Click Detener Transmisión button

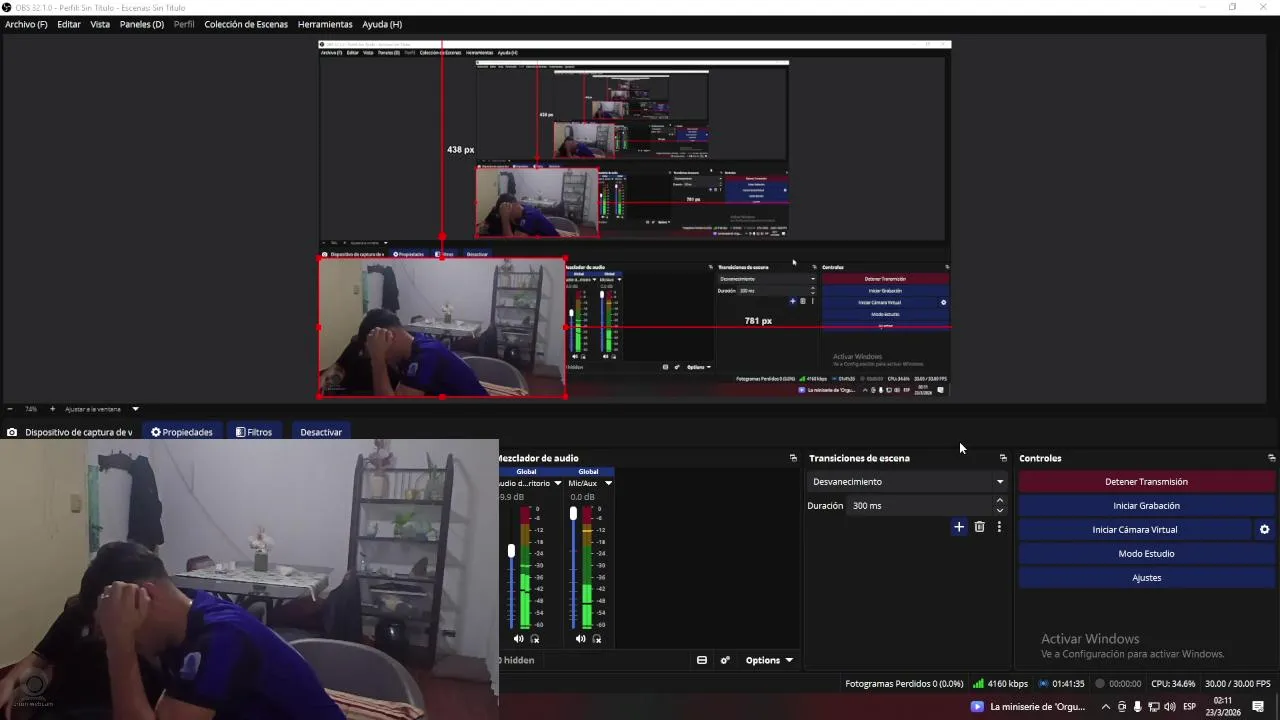click(x=1146, y=482)
